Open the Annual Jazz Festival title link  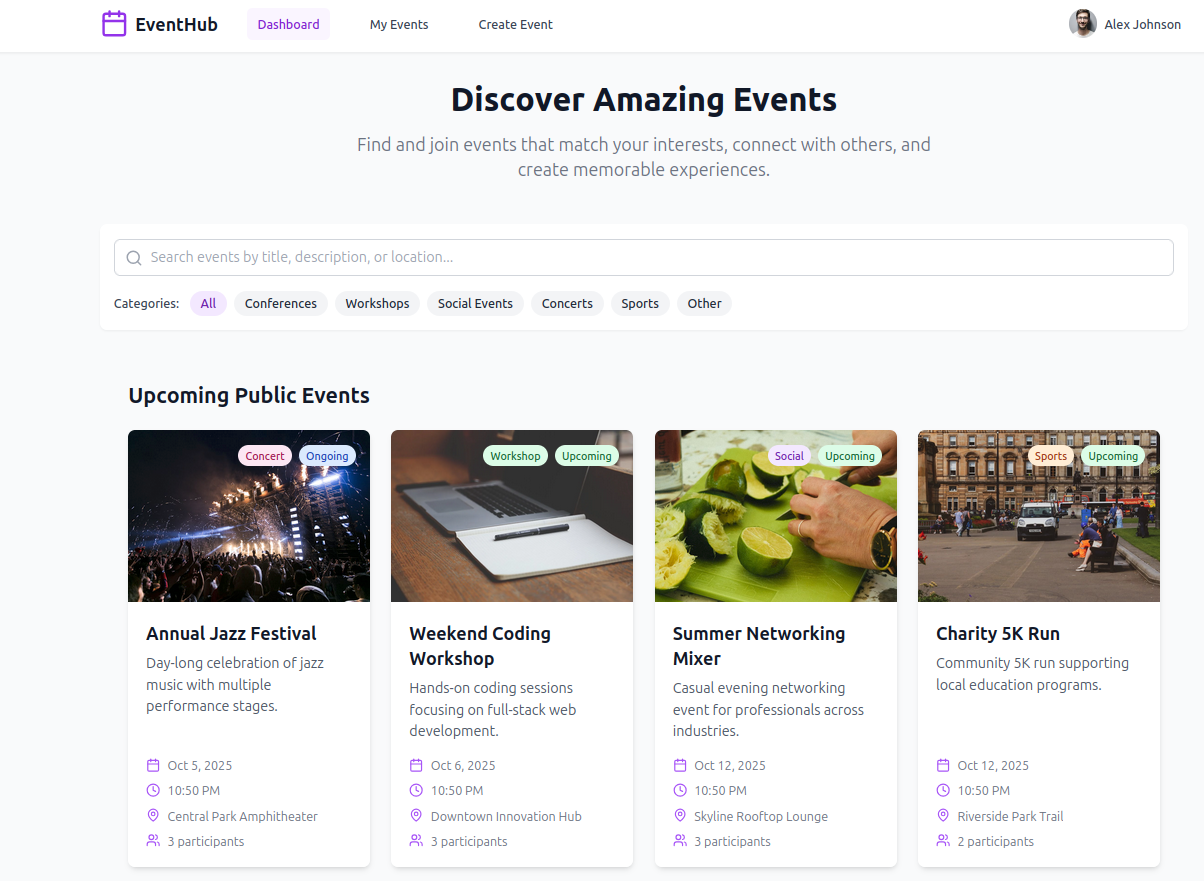[x=231, y=634]
